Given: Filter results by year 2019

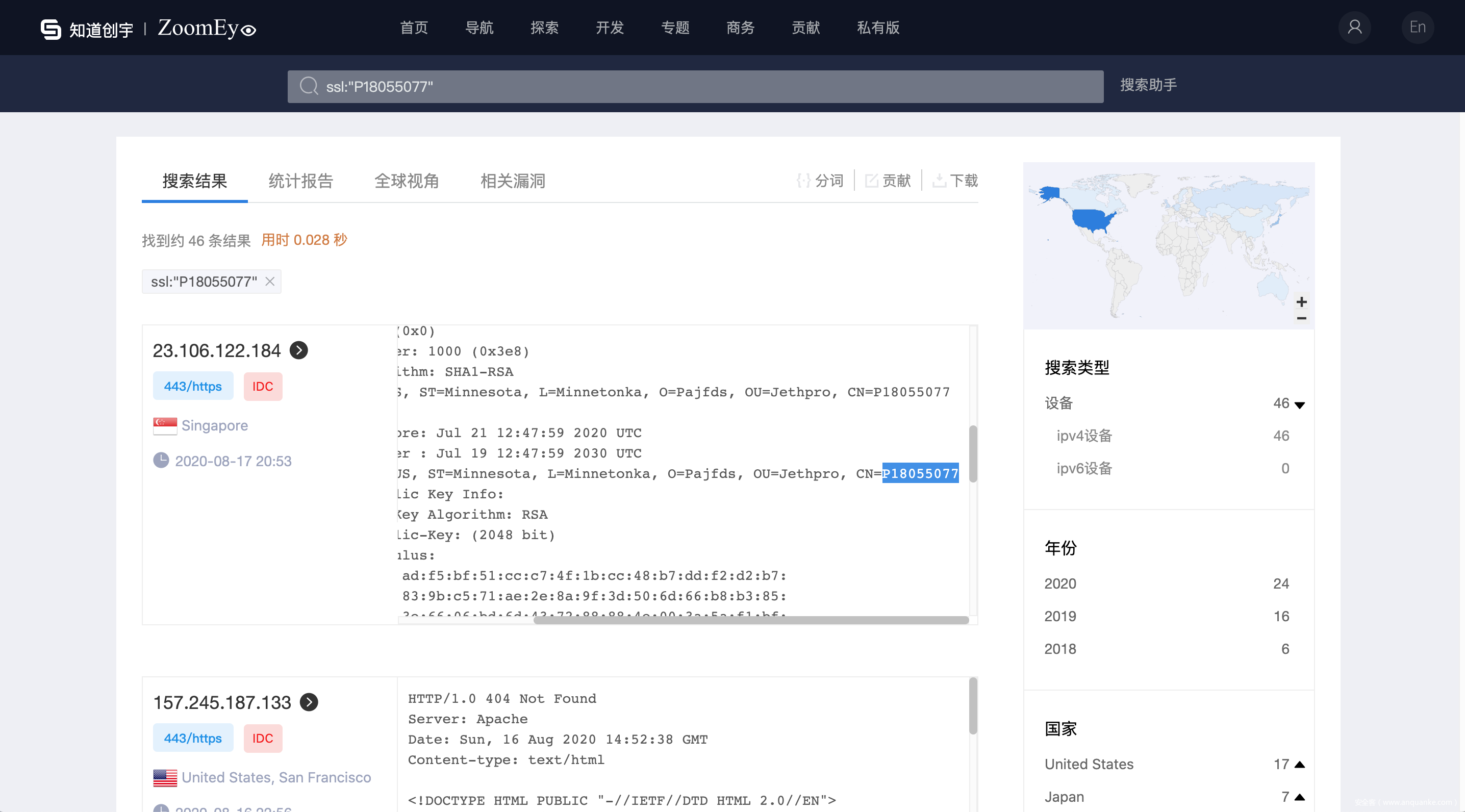Looking at the screenshot, I should tap(1060, 616).
